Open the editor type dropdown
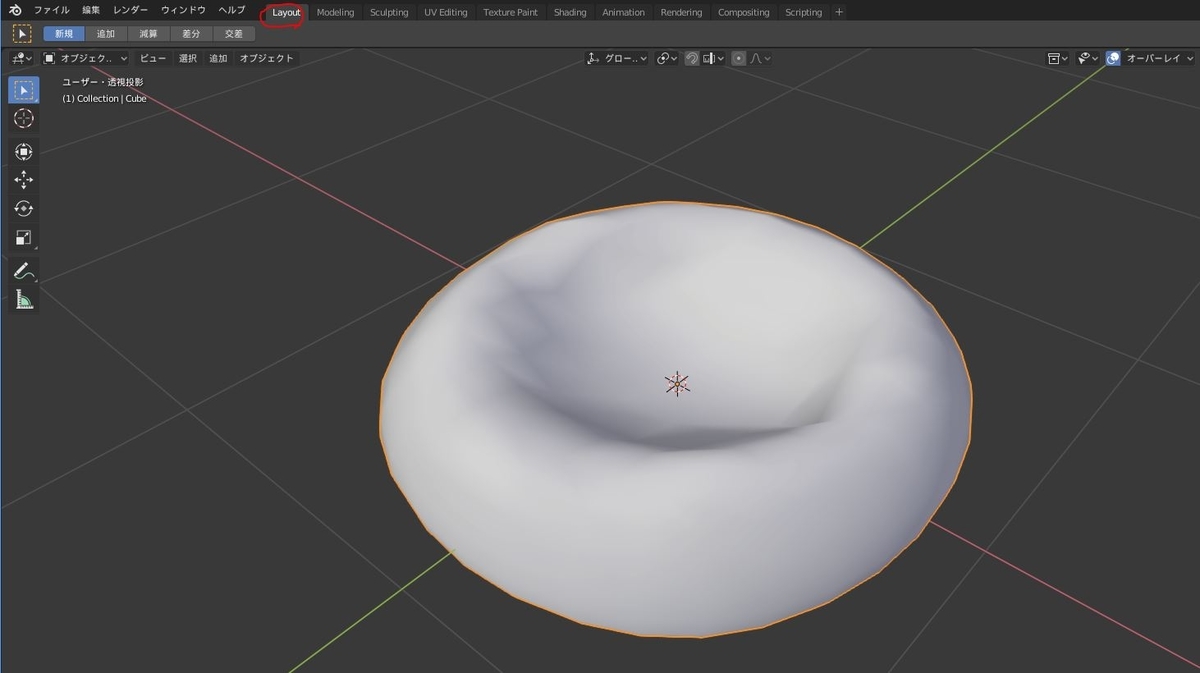The image size is (1200, 673). [22, 59]
